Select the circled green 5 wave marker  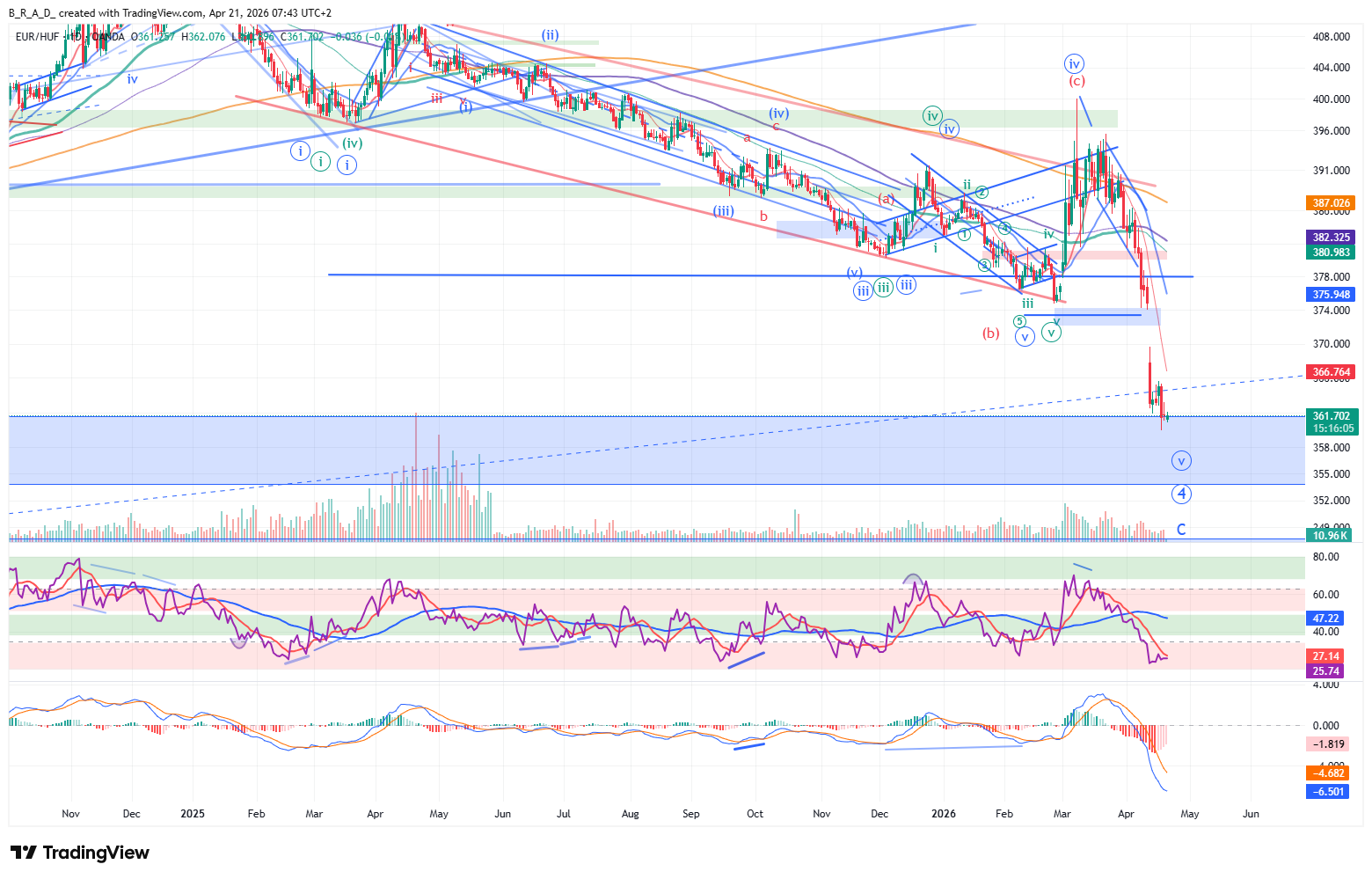pyautogui.click(x=1019, y=321)
